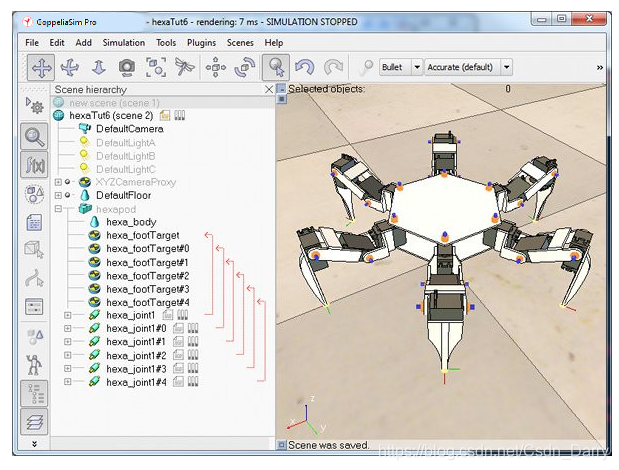Screen dimensions: 619x470
Task: Select hexa_footTarget#4 in the hierarchy
Action: pyautogui.click(x=148, y=303)
